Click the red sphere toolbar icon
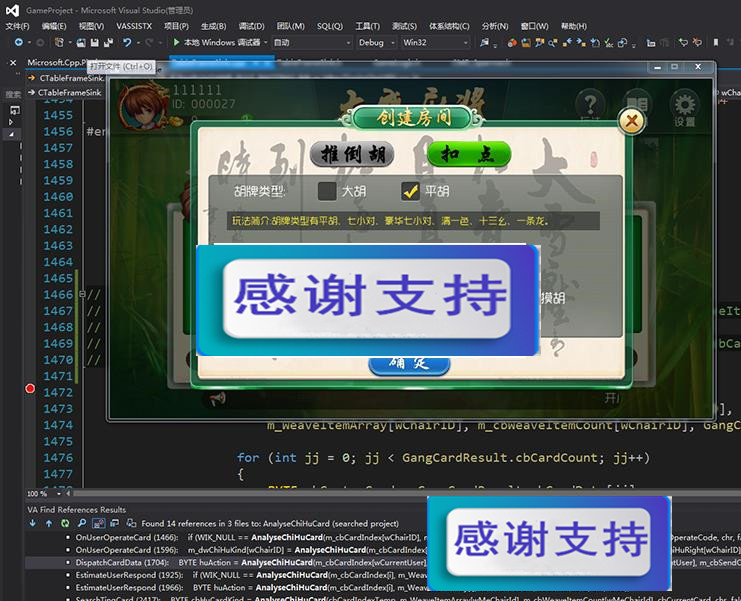 [512, 43]
